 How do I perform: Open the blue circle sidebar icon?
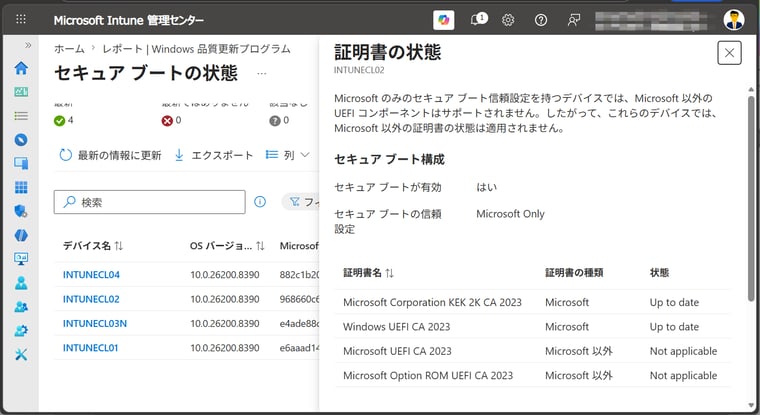point(21,140)
